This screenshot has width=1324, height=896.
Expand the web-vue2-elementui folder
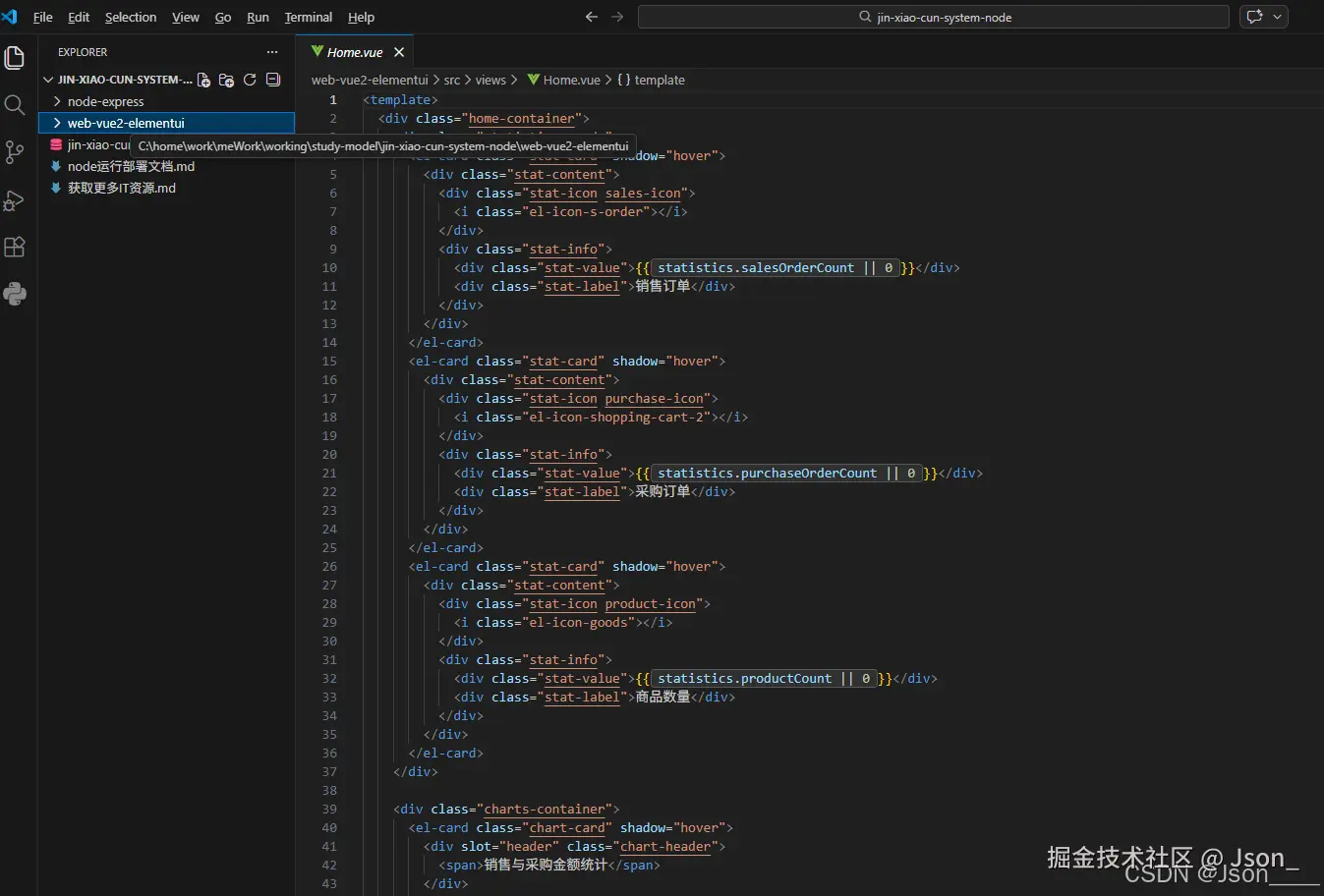click(x=125, y=123)
